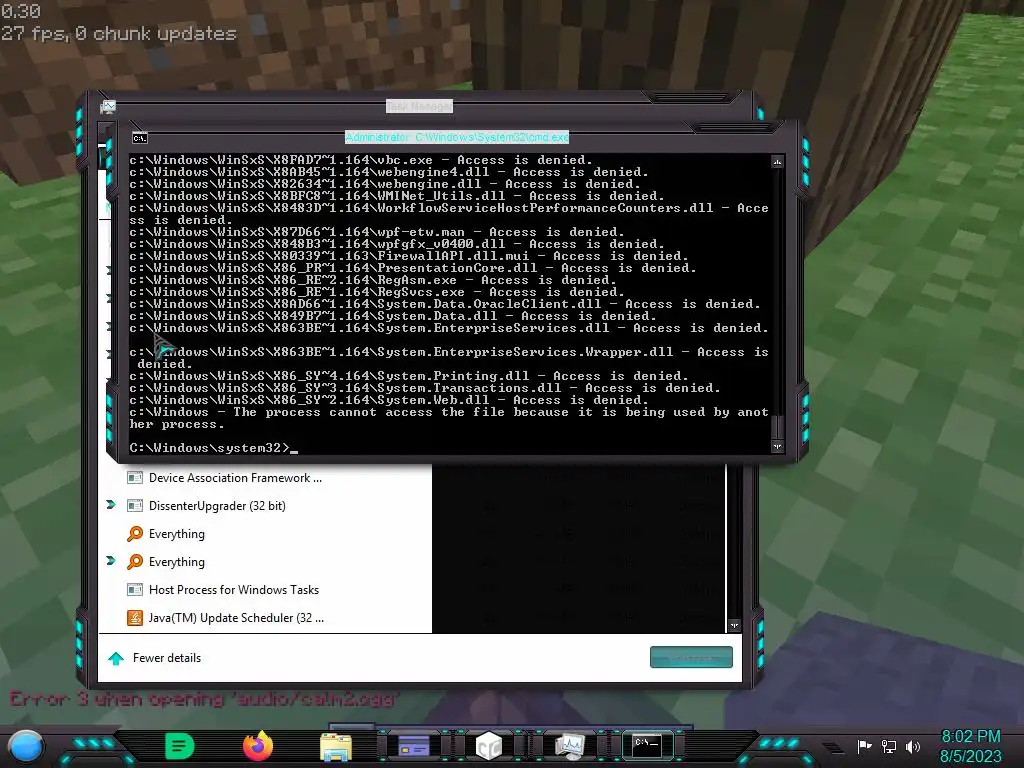Click the webengine4.dll denied line
Screen dimensions: 1024x768
[x=389, y=172]
